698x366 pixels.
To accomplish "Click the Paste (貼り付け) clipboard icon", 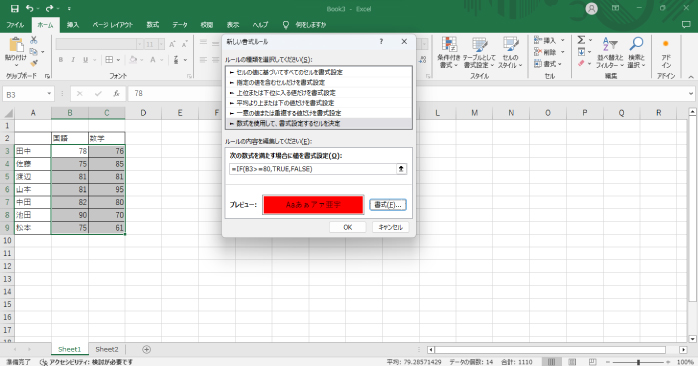I will [16, 45].
